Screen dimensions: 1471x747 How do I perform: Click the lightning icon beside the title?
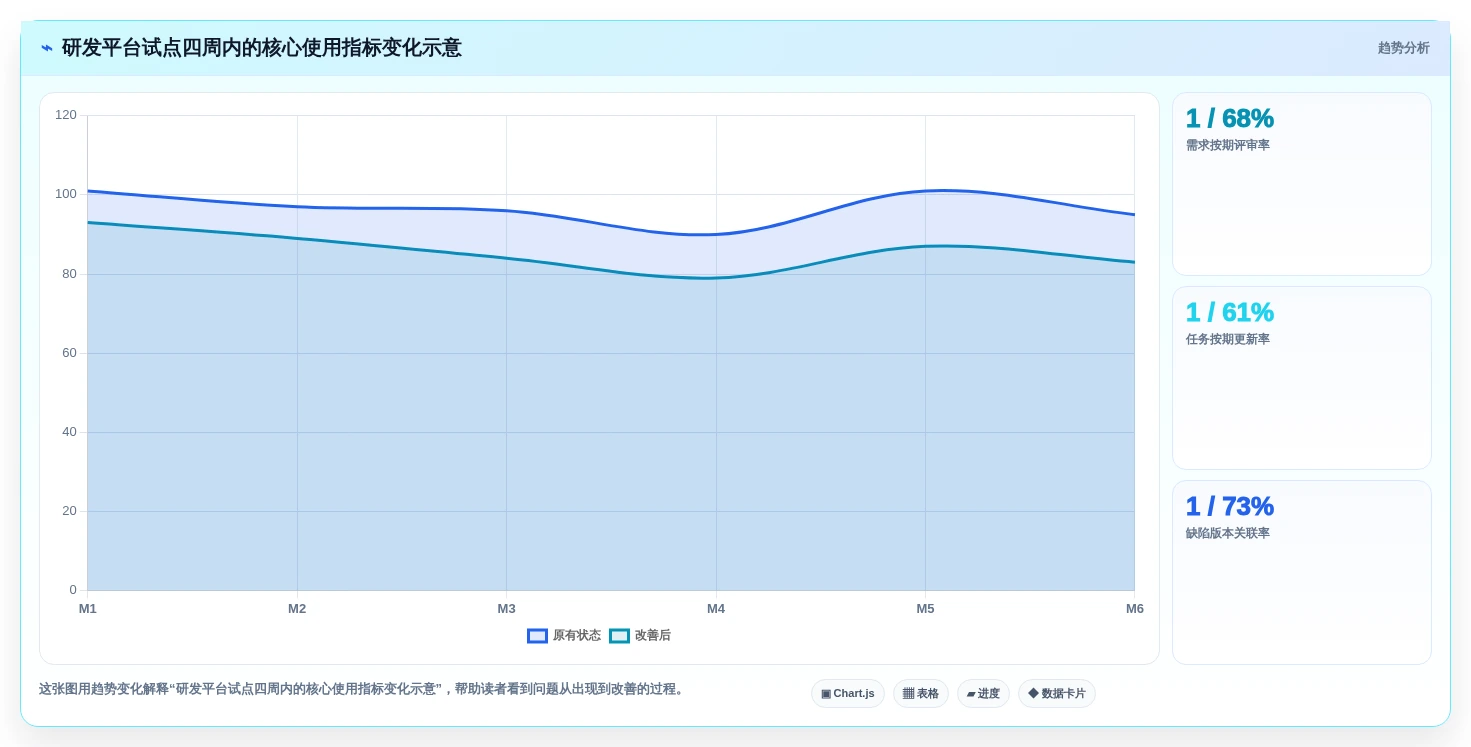tap(47, 48)
